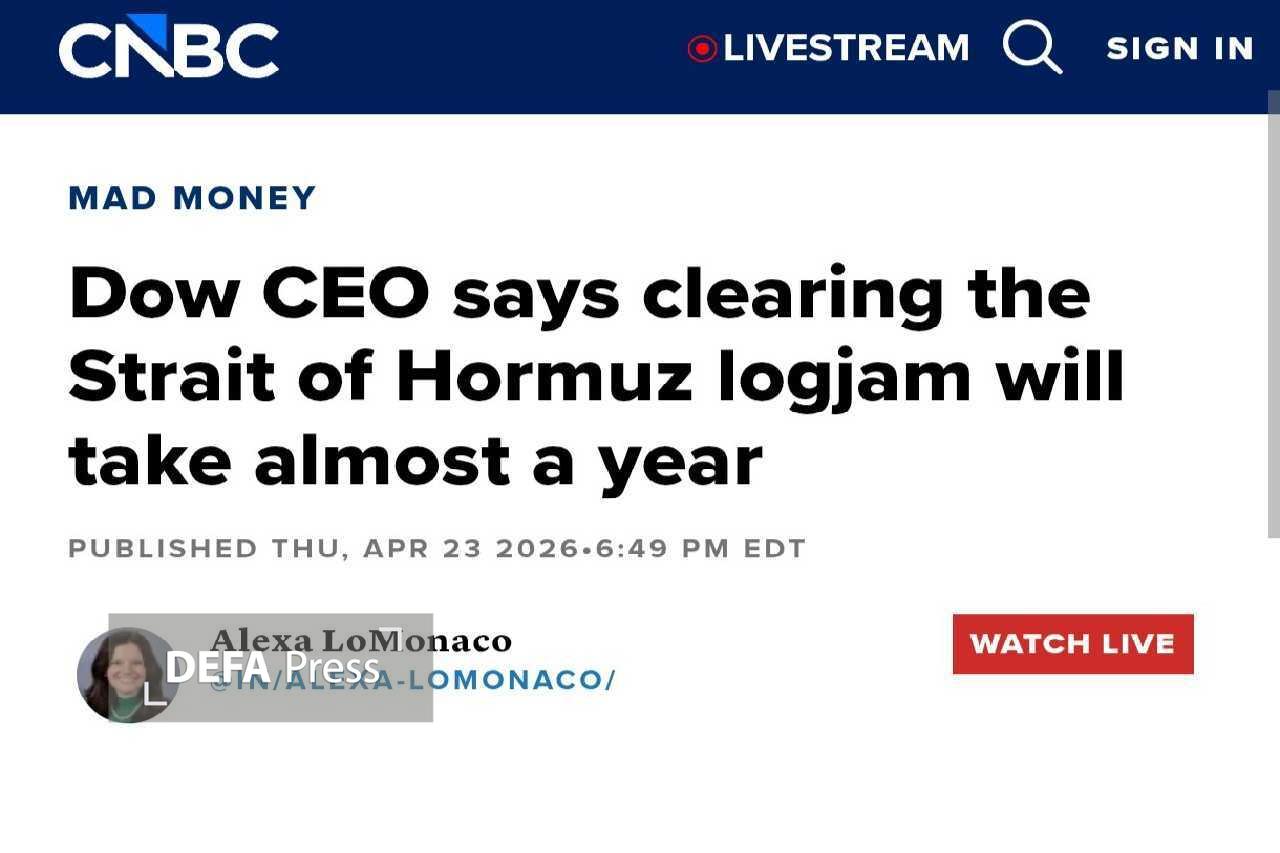1280x853 pixels.
Task: Click the scrollbar track below the thumb
Action: [1273, 700]
